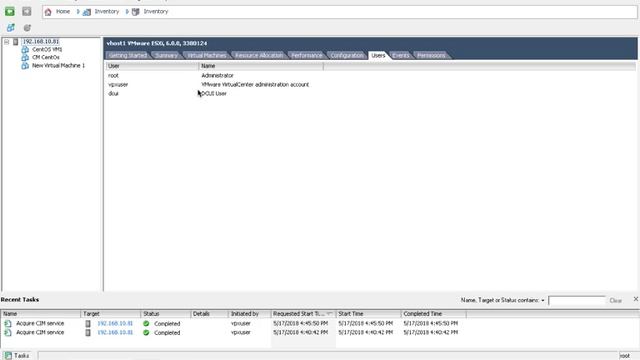This screenshot has width=640, height=360.
Task: Click the recent tasks filter input field
Action: click(577, 300)
